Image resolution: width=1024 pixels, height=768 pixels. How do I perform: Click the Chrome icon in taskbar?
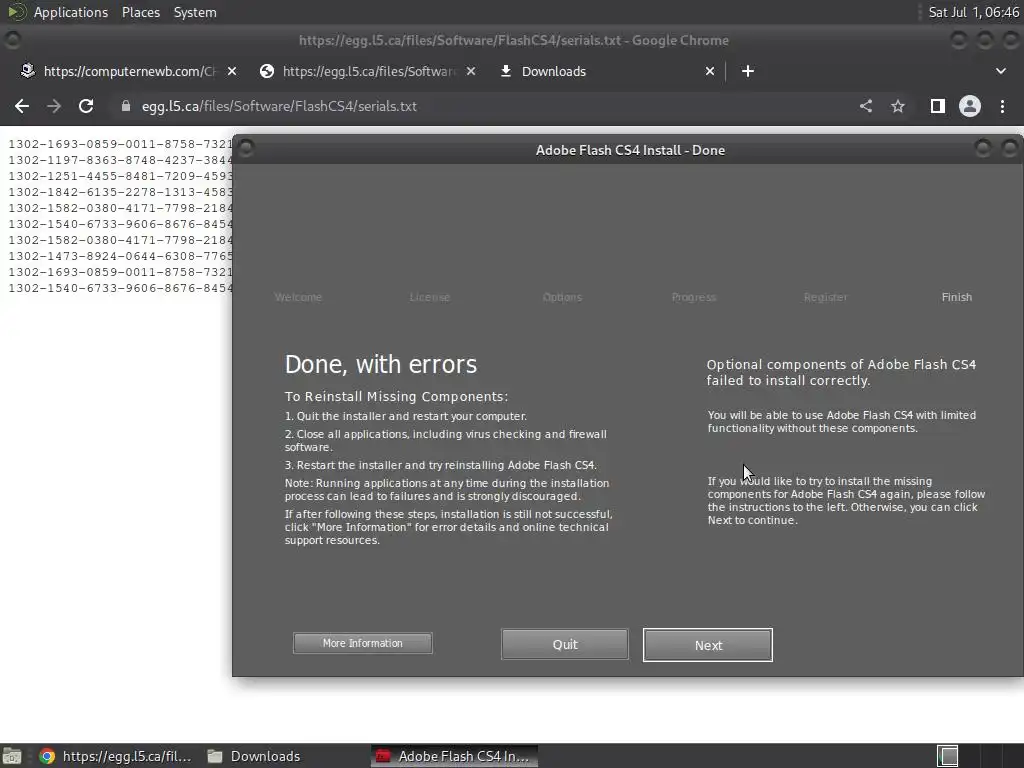tap(47, 756)
